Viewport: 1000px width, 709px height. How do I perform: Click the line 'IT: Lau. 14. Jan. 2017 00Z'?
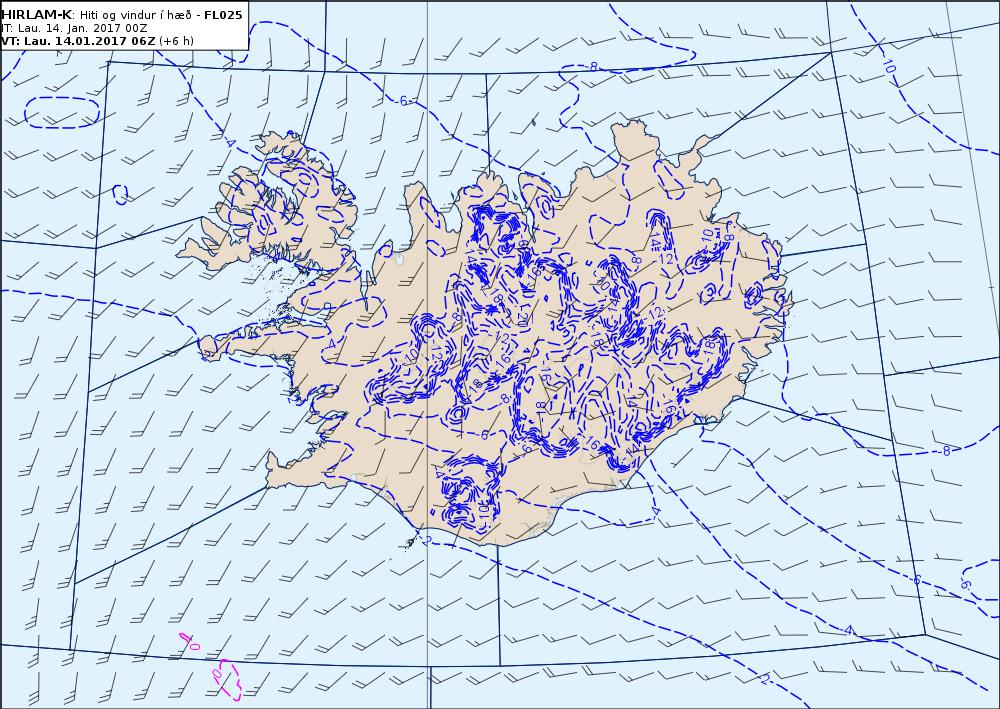75,28
